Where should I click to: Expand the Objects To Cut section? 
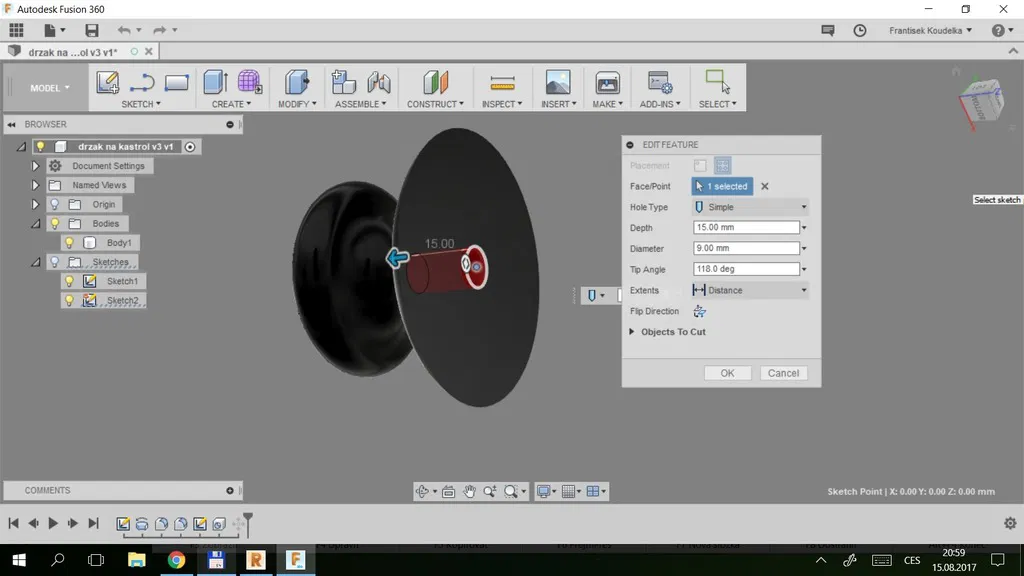[x=632, y=332]
